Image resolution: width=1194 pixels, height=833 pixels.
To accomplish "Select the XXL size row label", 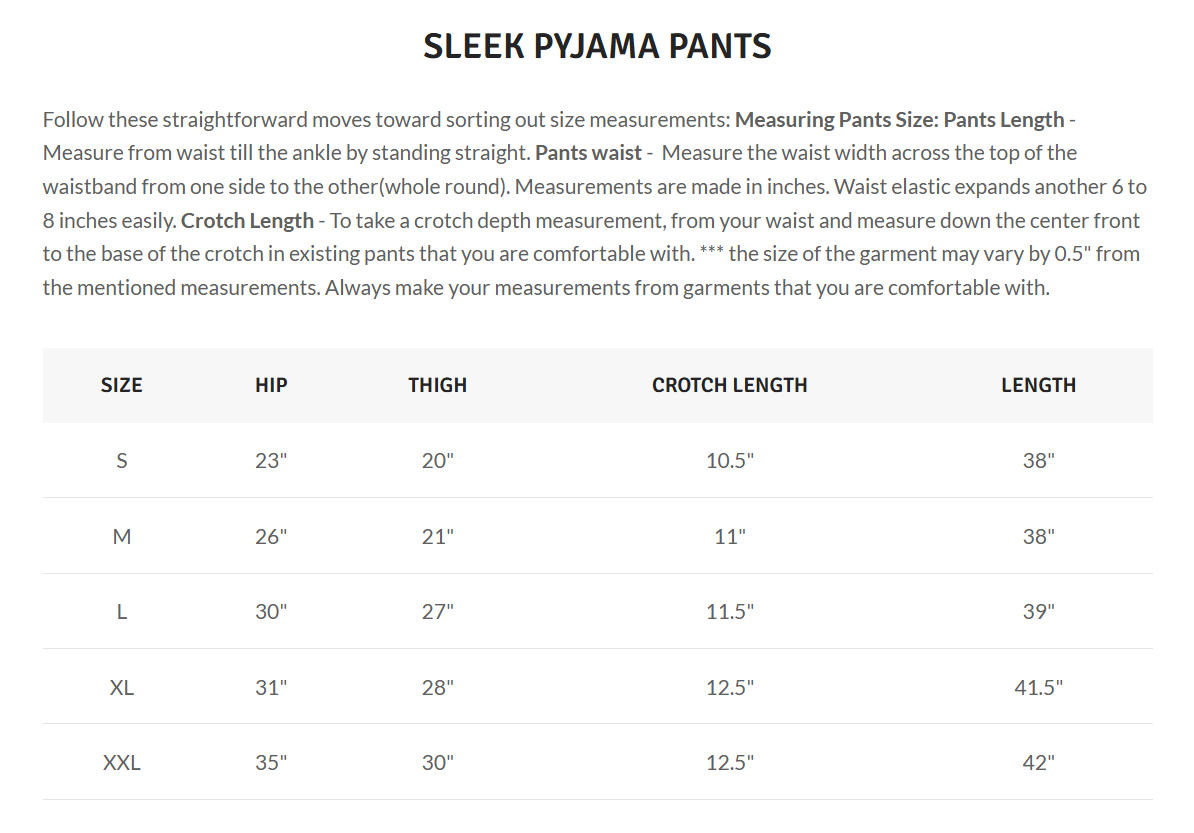I will (x=122, y=763).
